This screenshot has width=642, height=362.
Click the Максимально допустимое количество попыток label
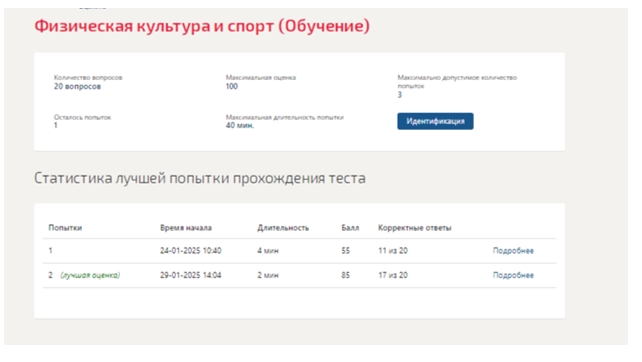coord(457,81)
